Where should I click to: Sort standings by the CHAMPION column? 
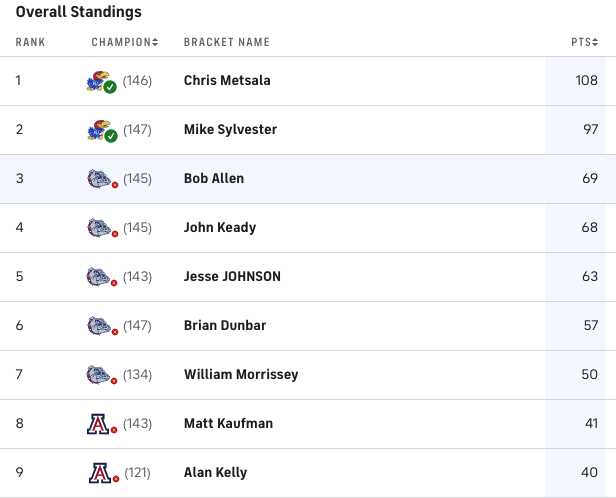125,42
